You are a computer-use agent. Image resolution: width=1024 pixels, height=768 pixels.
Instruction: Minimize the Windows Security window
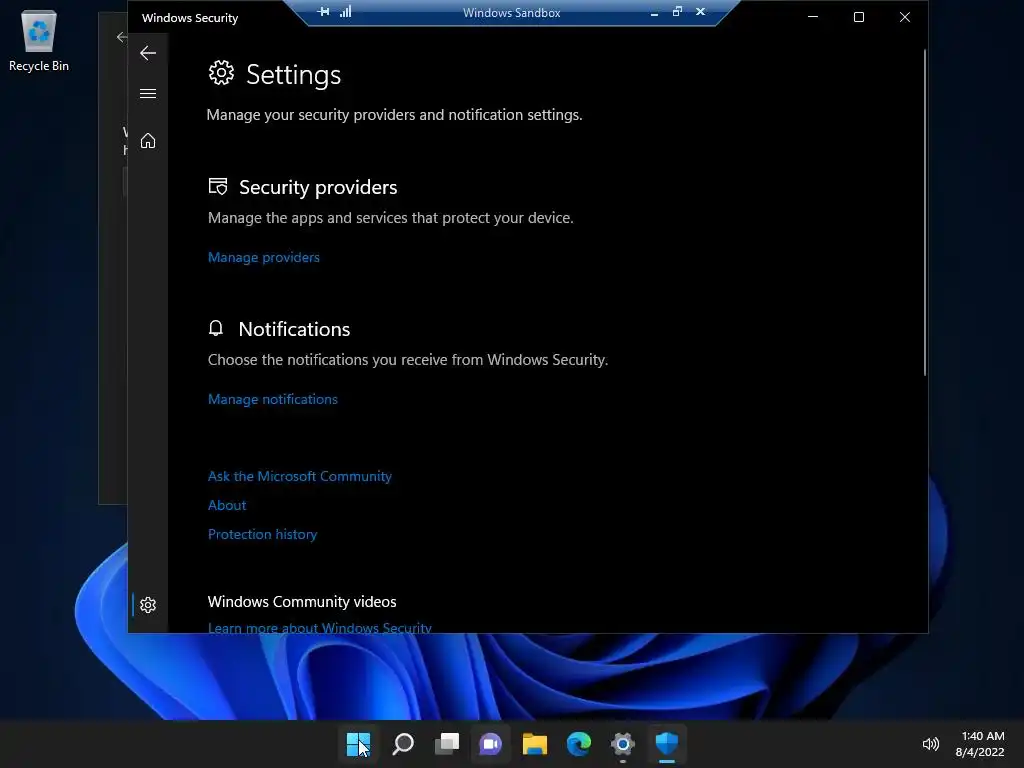click(813, 17)
